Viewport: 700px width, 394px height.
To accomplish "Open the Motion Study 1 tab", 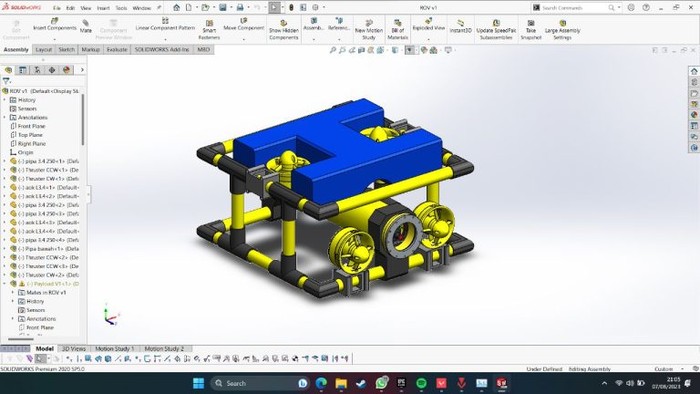I will point(114,348).
